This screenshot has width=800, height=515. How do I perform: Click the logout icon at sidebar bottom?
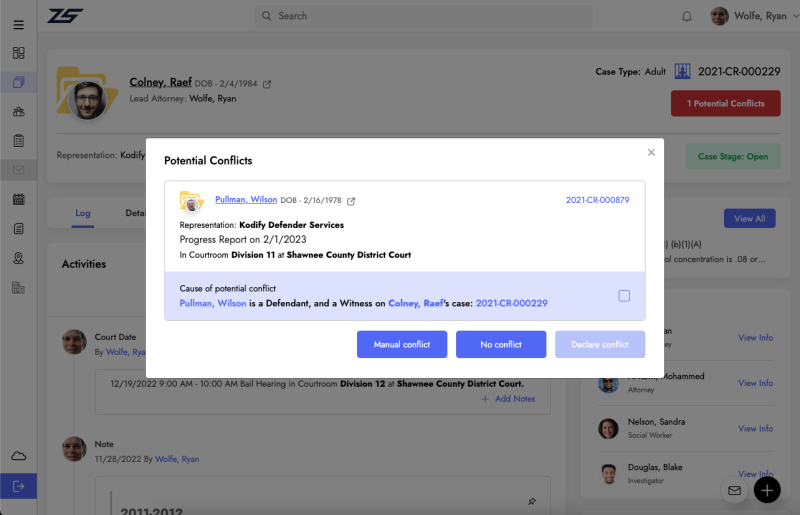(18, 486)
